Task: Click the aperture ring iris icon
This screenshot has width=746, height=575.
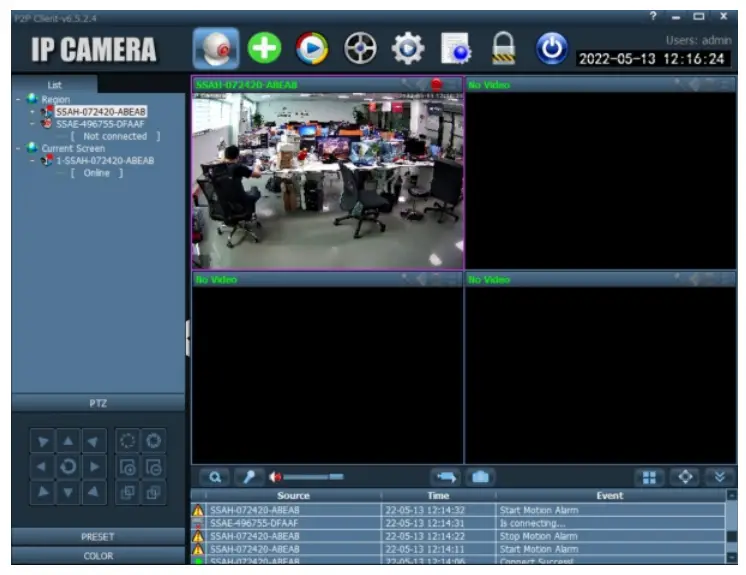Action: tap(154, 441)
